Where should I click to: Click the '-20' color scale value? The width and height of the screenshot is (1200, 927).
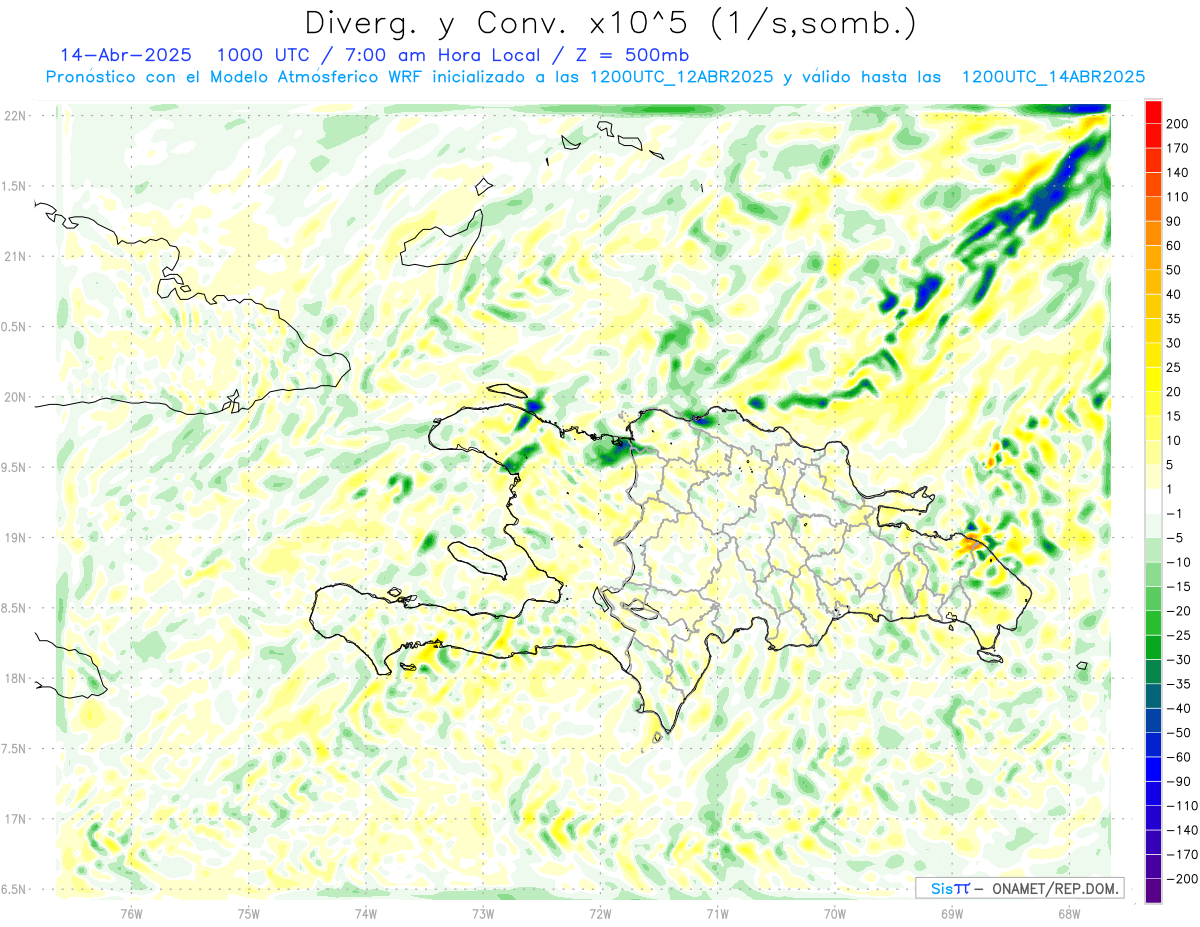[x=1178, y=611]
